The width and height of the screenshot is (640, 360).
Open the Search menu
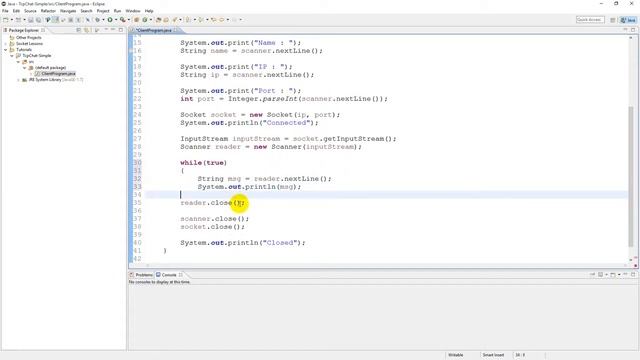point(86,11)
